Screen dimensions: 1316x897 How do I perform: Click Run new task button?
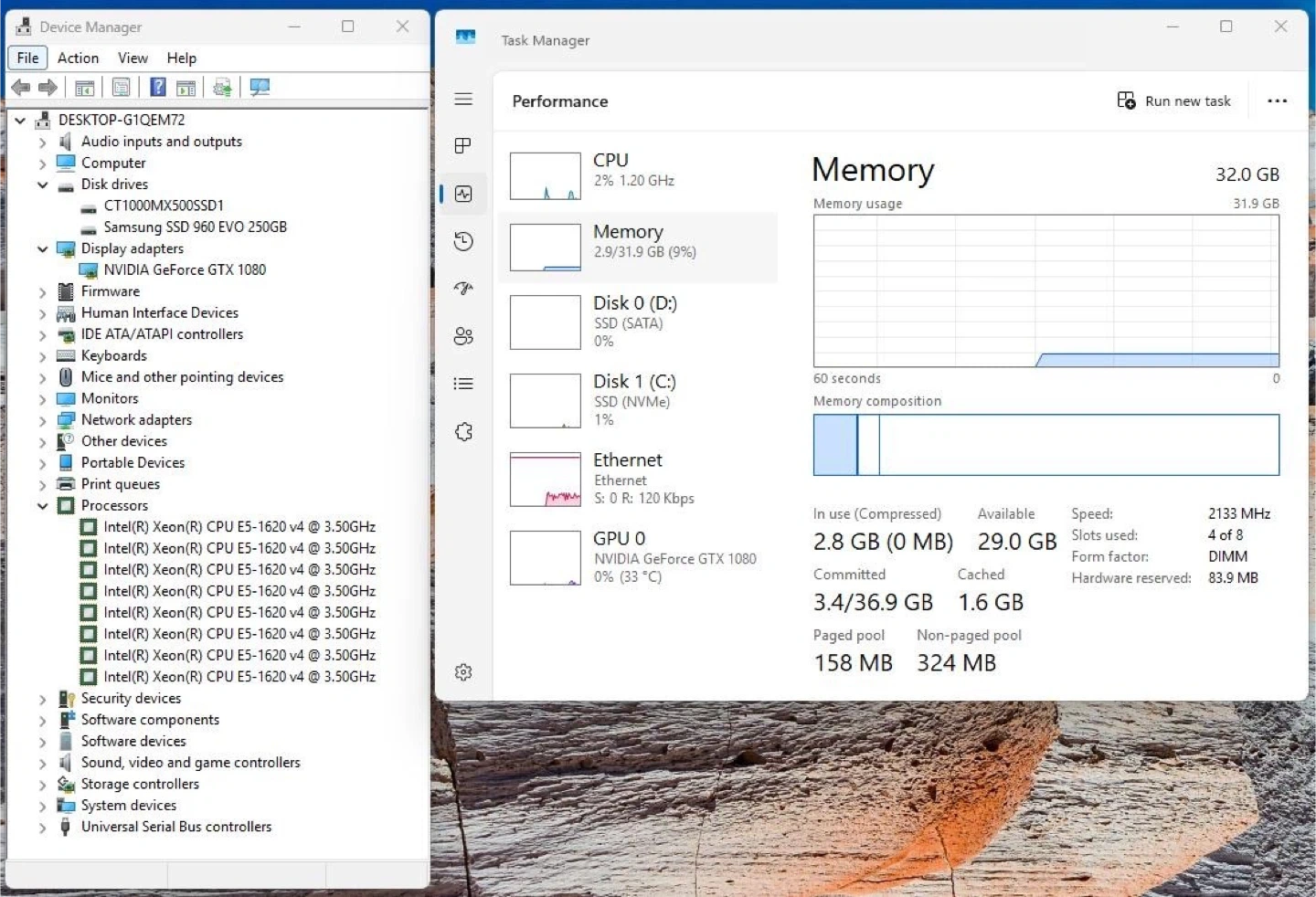pyautogui.click(x=1174, y=101)
